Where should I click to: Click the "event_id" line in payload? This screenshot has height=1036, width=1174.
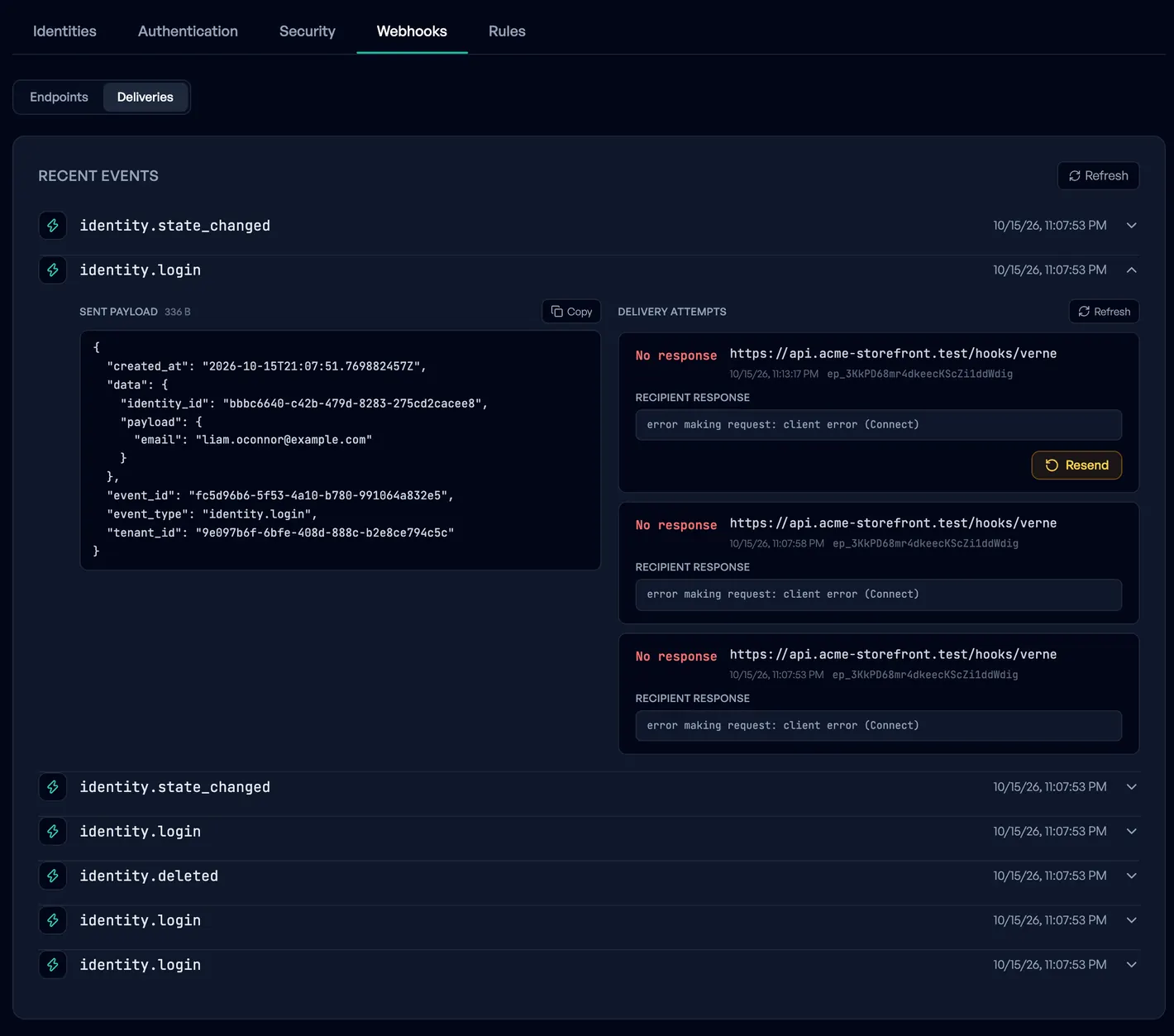280,495
